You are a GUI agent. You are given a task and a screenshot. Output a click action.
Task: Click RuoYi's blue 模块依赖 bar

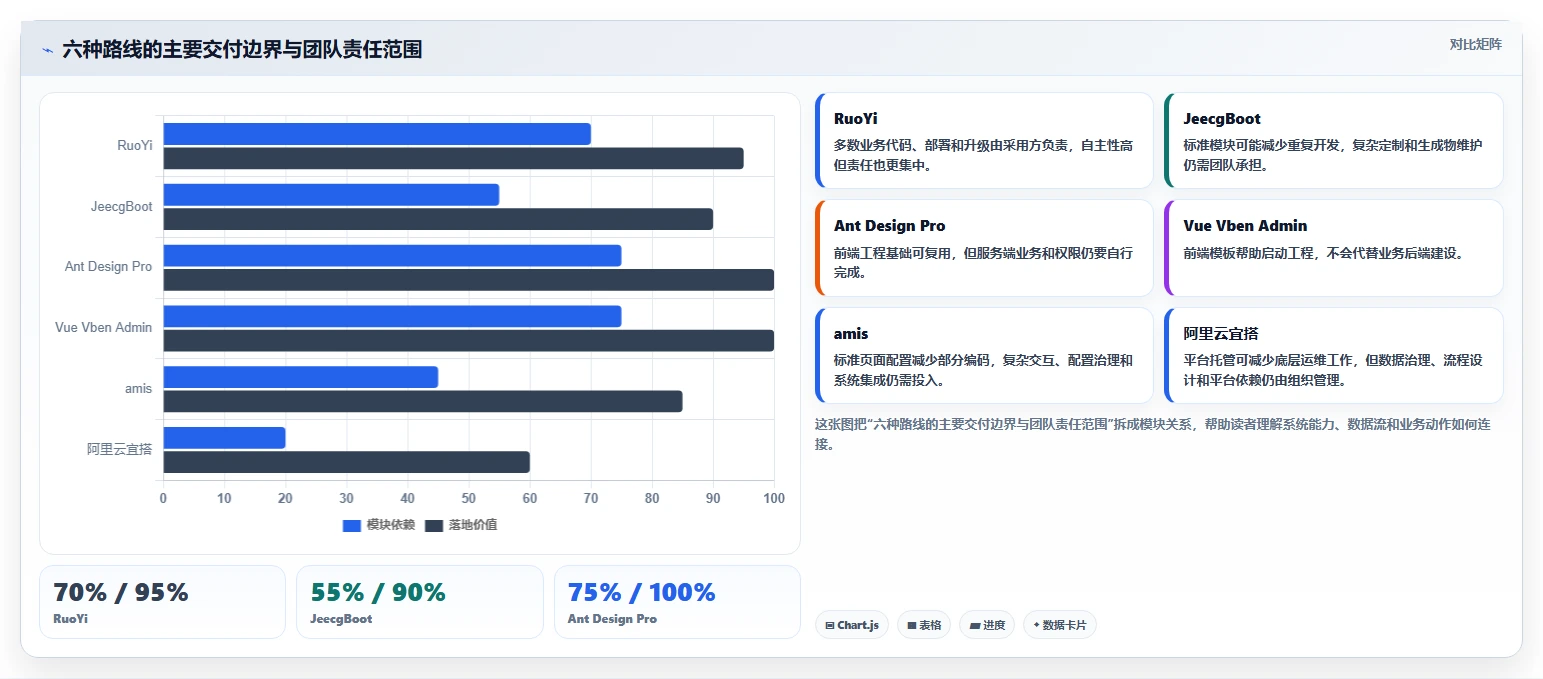pos(377,134)
